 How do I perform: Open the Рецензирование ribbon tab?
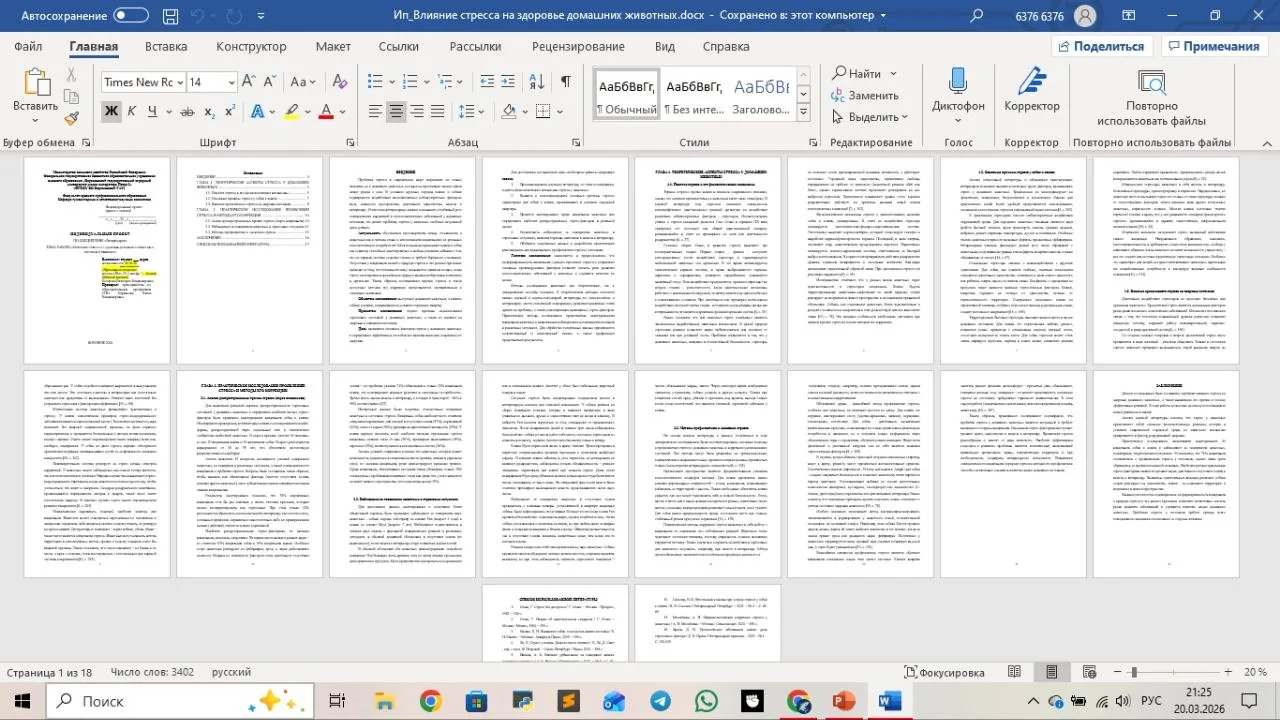coord(578,46)
